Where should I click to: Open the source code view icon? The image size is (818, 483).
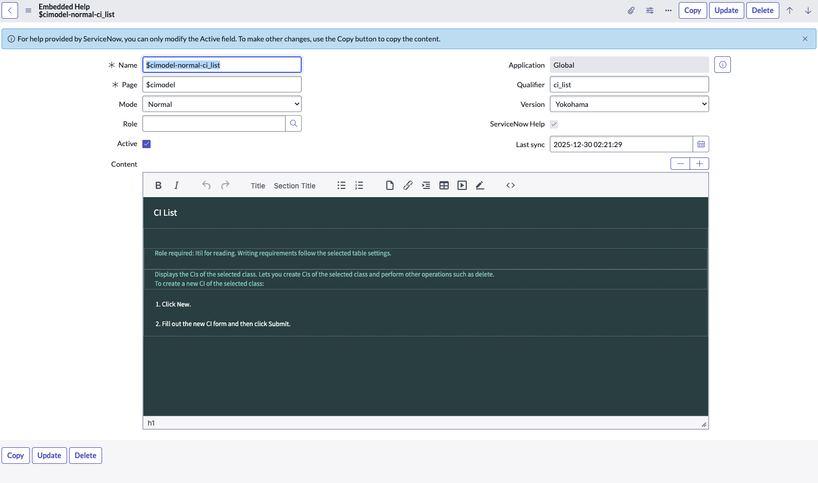click(x=510, y=185)
